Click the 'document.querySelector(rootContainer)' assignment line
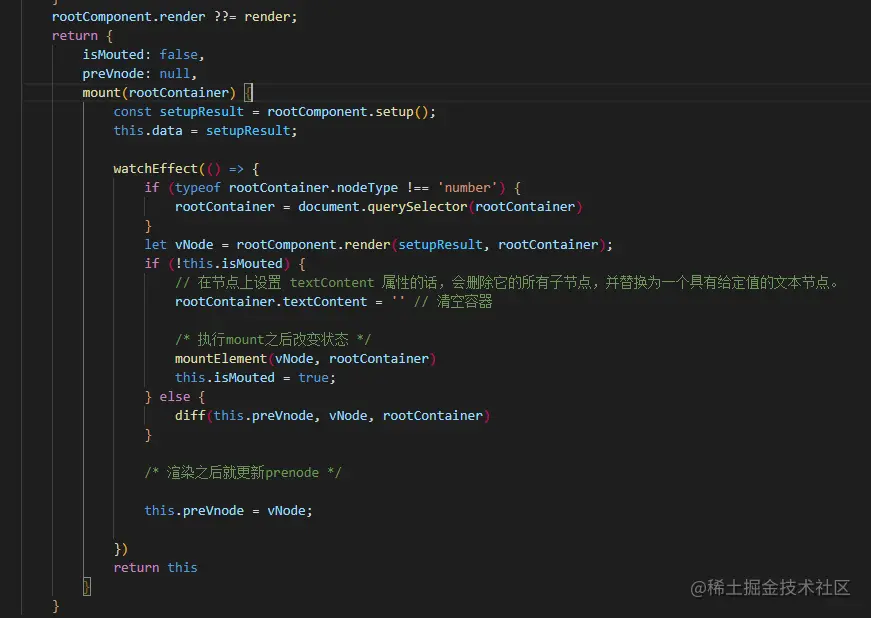The image size is (871, 618). click(x=378, y=207)
